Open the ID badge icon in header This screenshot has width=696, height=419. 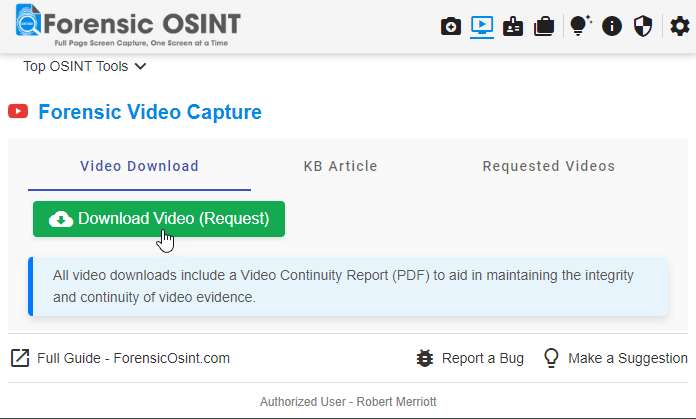[513, 26]
